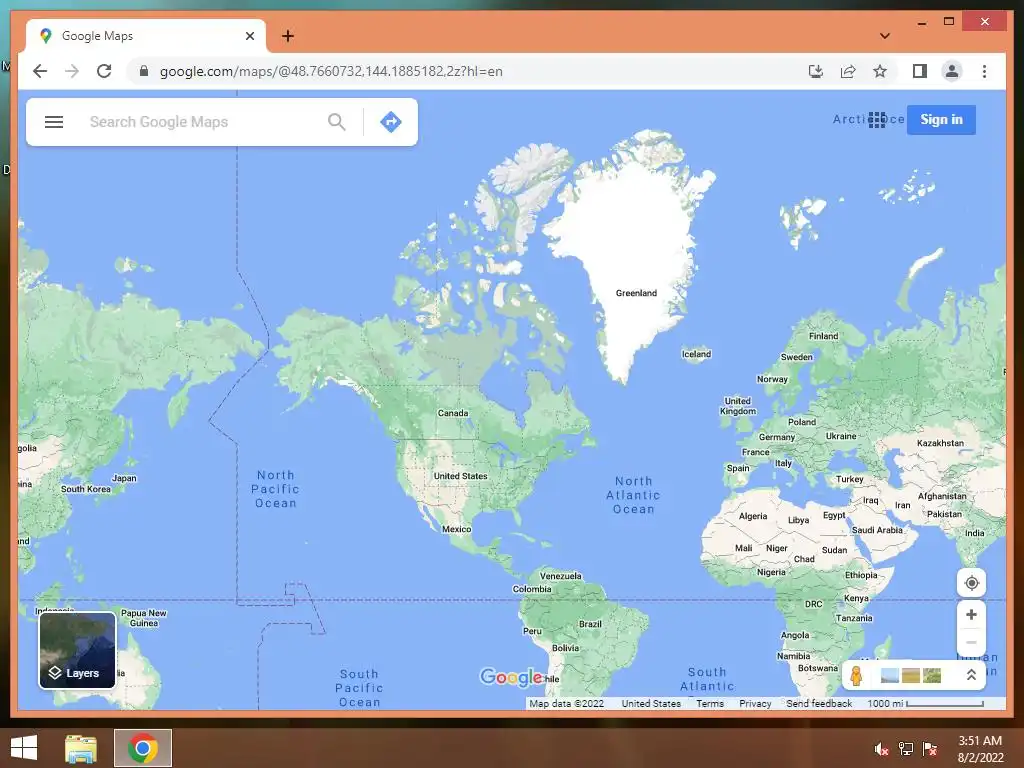
Task: Click the Chrome taskbar icon
Action: point(143,748)
